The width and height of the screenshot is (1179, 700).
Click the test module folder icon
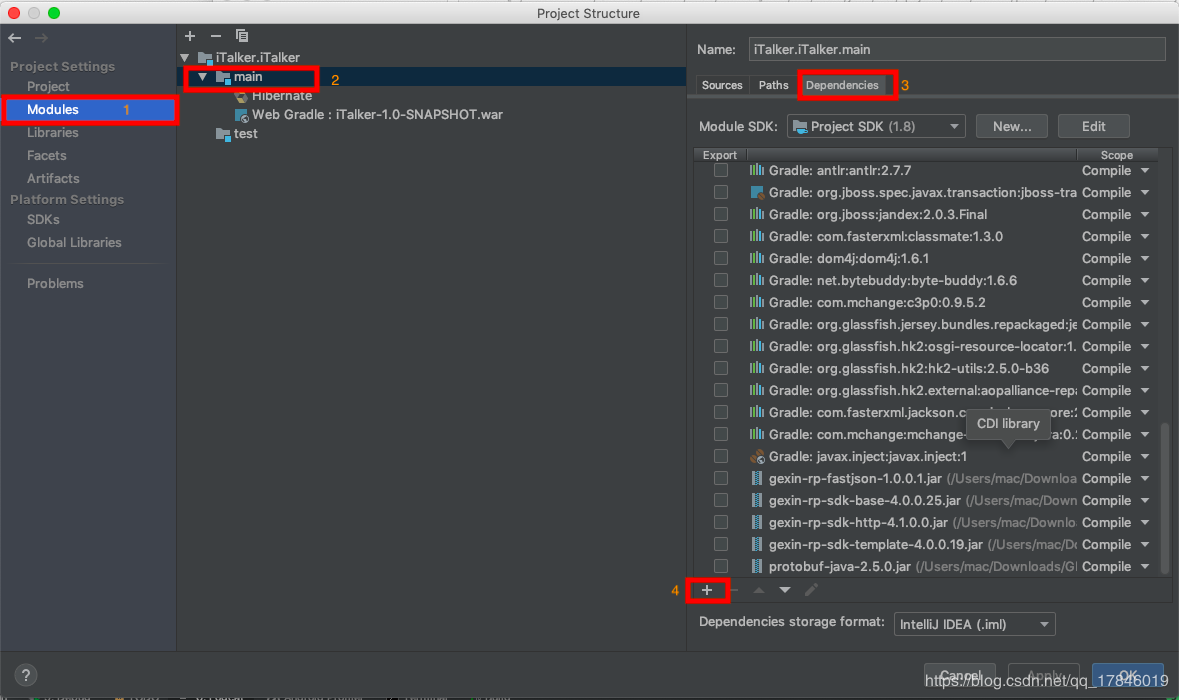point(223,134)
